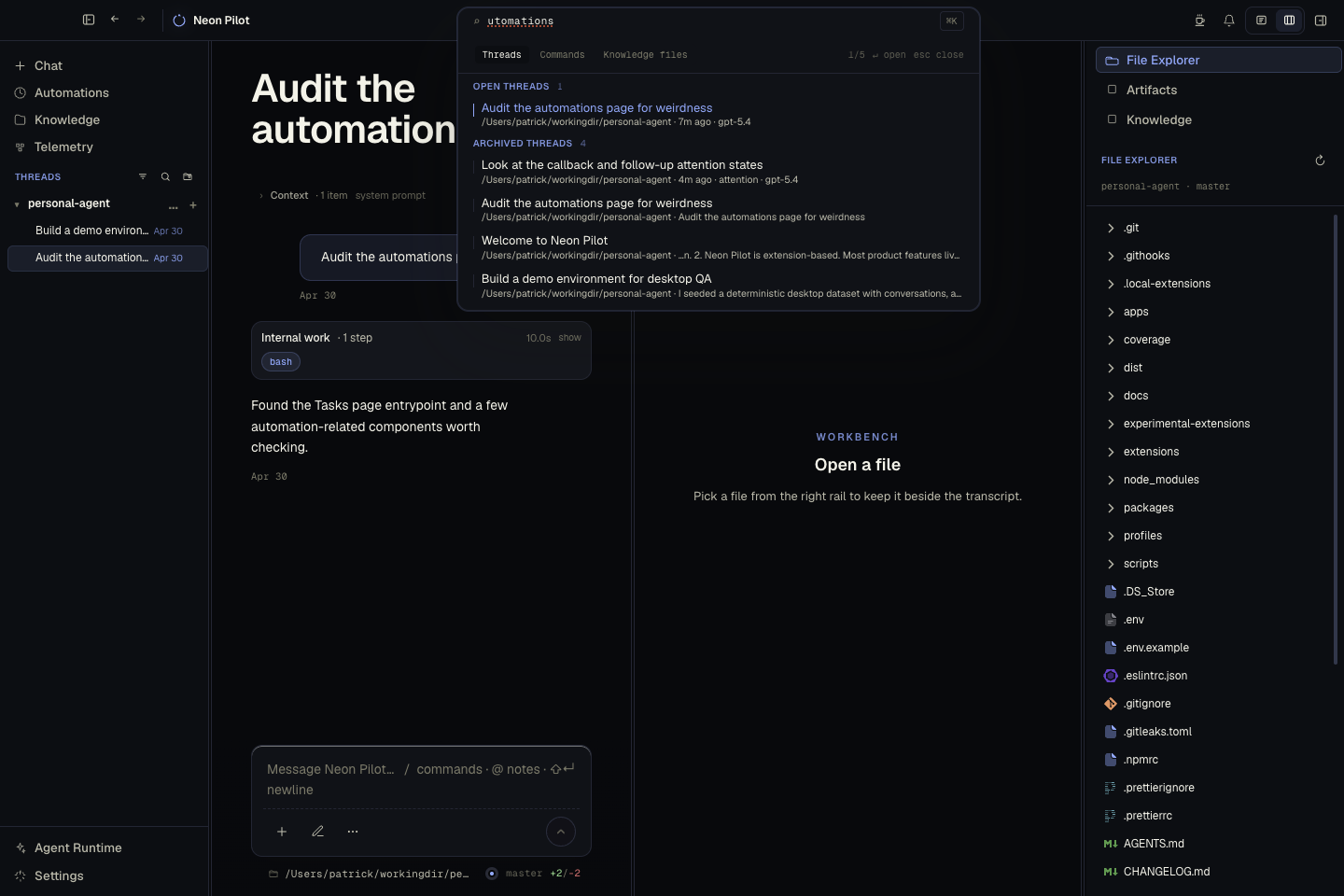This screenshot has width=1344, height=896.
Task: Show the Internal work step details
Action: [569, 338]
